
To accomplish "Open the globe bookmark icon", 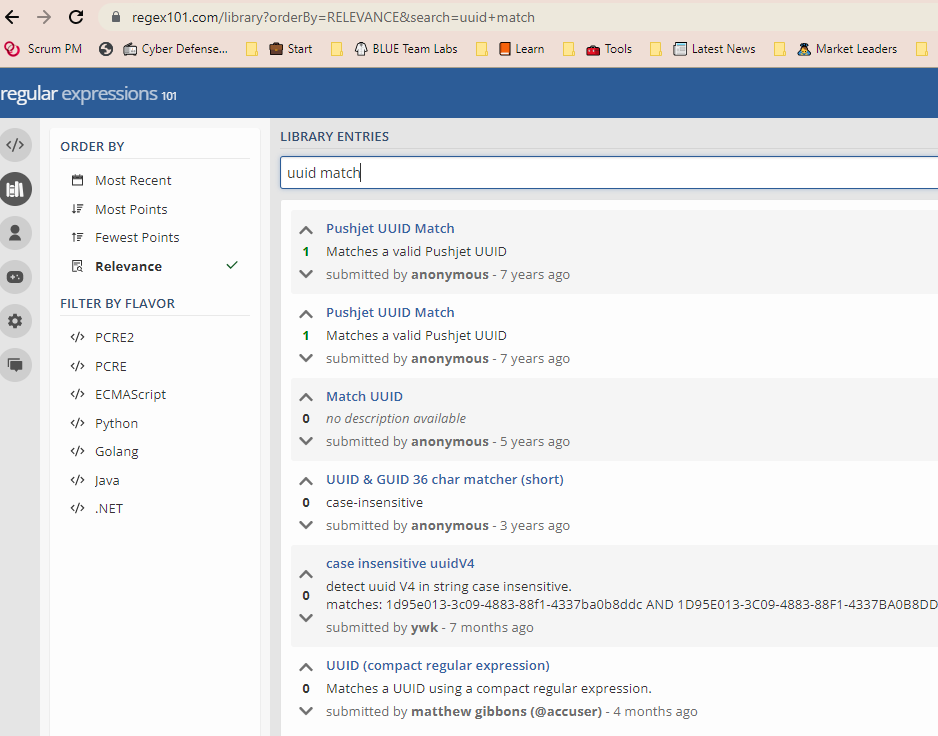I will (106, 49).
